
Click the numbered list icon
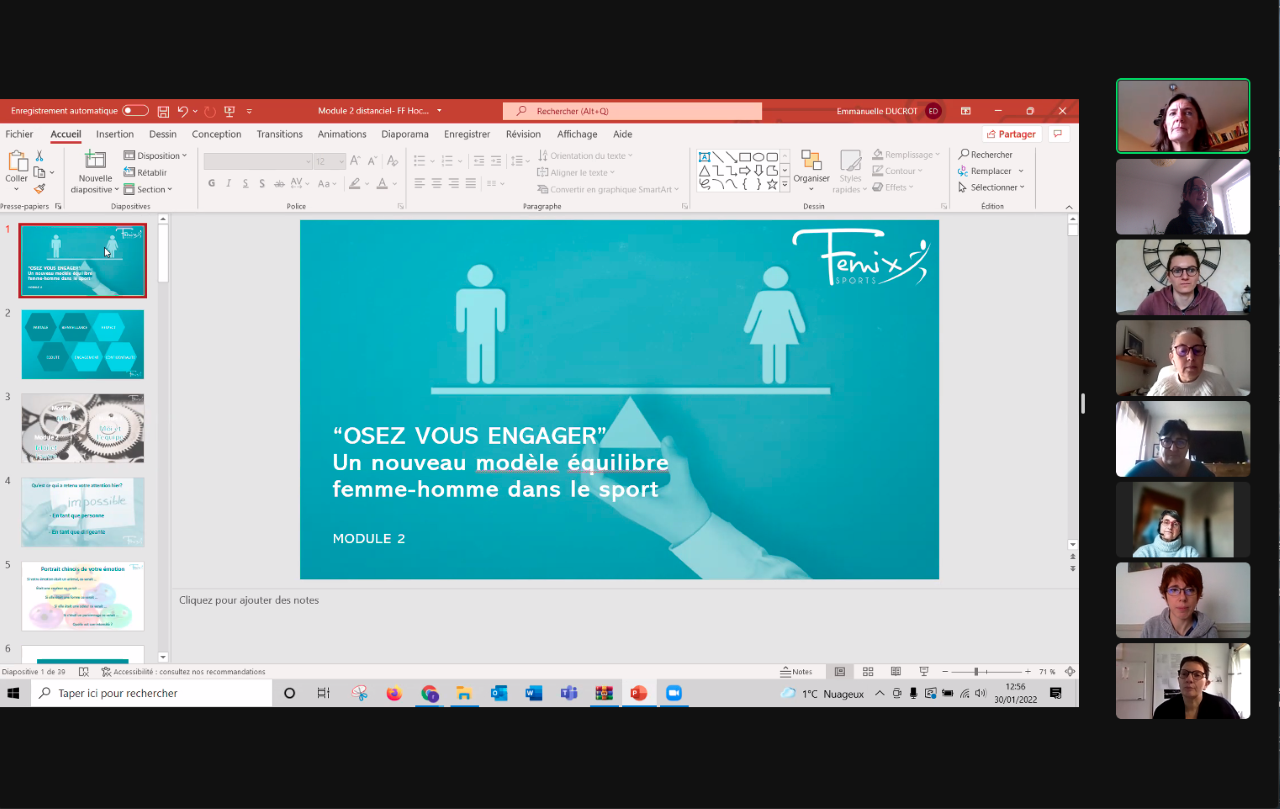pyautogui.click(x=449, y=161)
